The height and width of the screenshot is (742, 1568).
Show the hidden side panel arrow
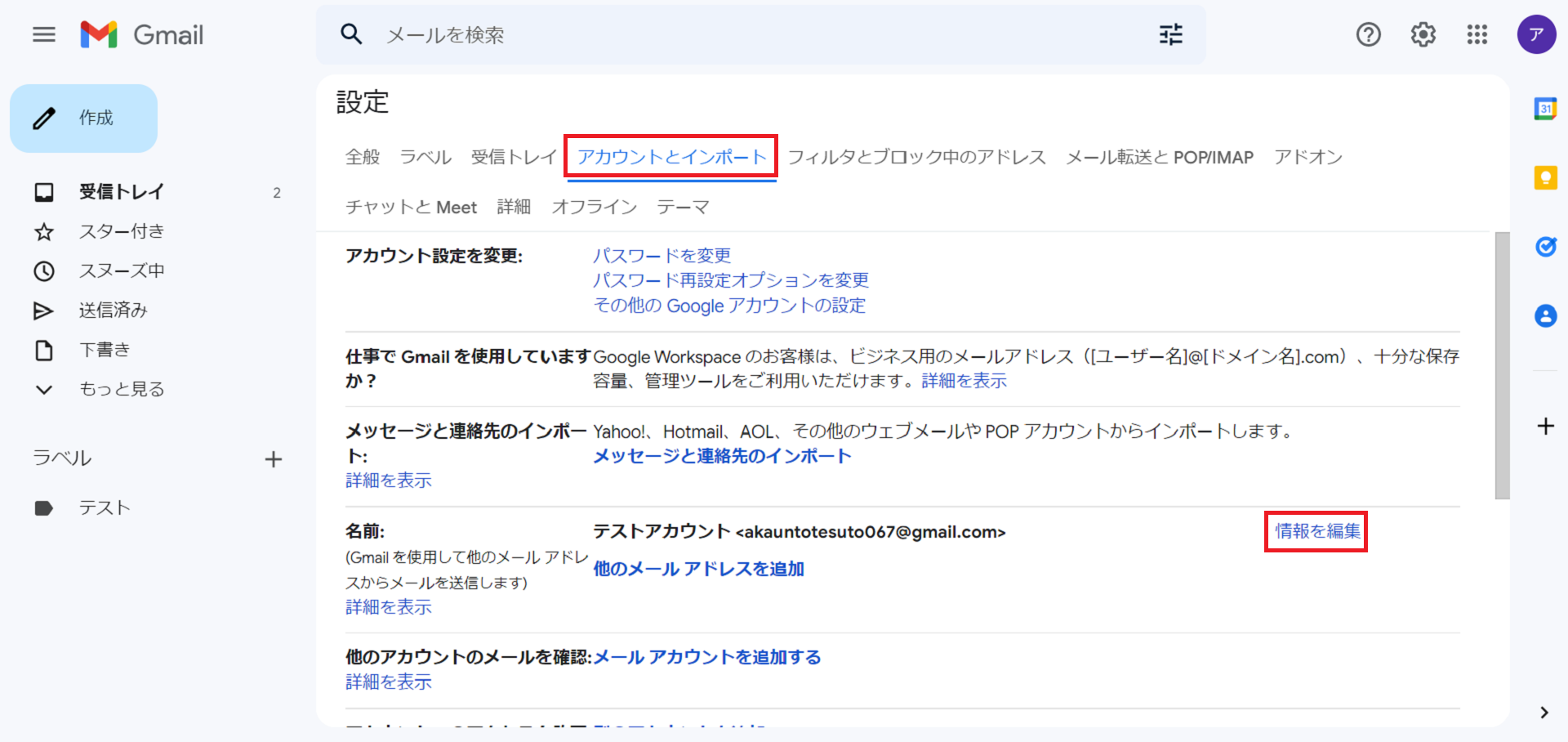tap(1543, 713)
